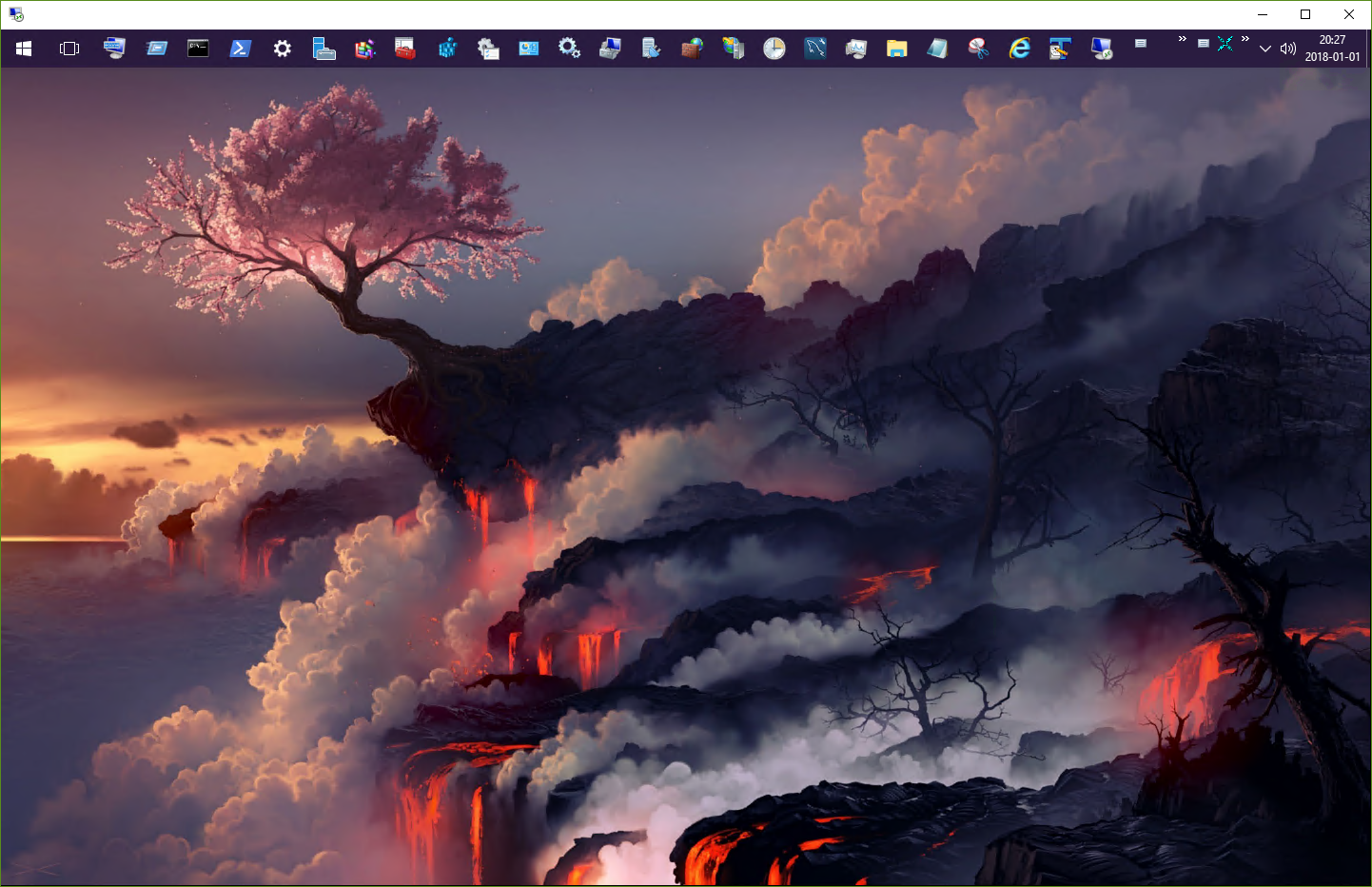Maximize the remote desktop window

coord(1305,14)
